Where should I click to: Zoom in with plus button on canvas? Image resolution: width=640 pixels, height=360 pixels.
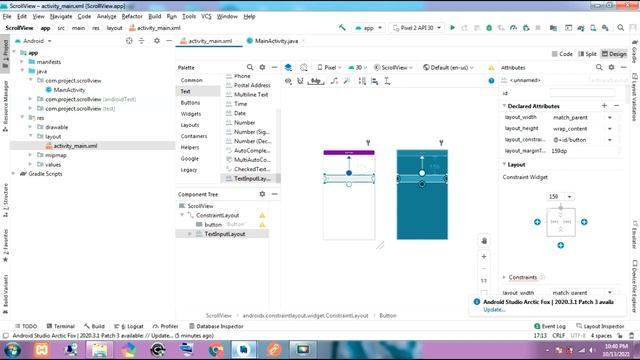coord(484,256)
